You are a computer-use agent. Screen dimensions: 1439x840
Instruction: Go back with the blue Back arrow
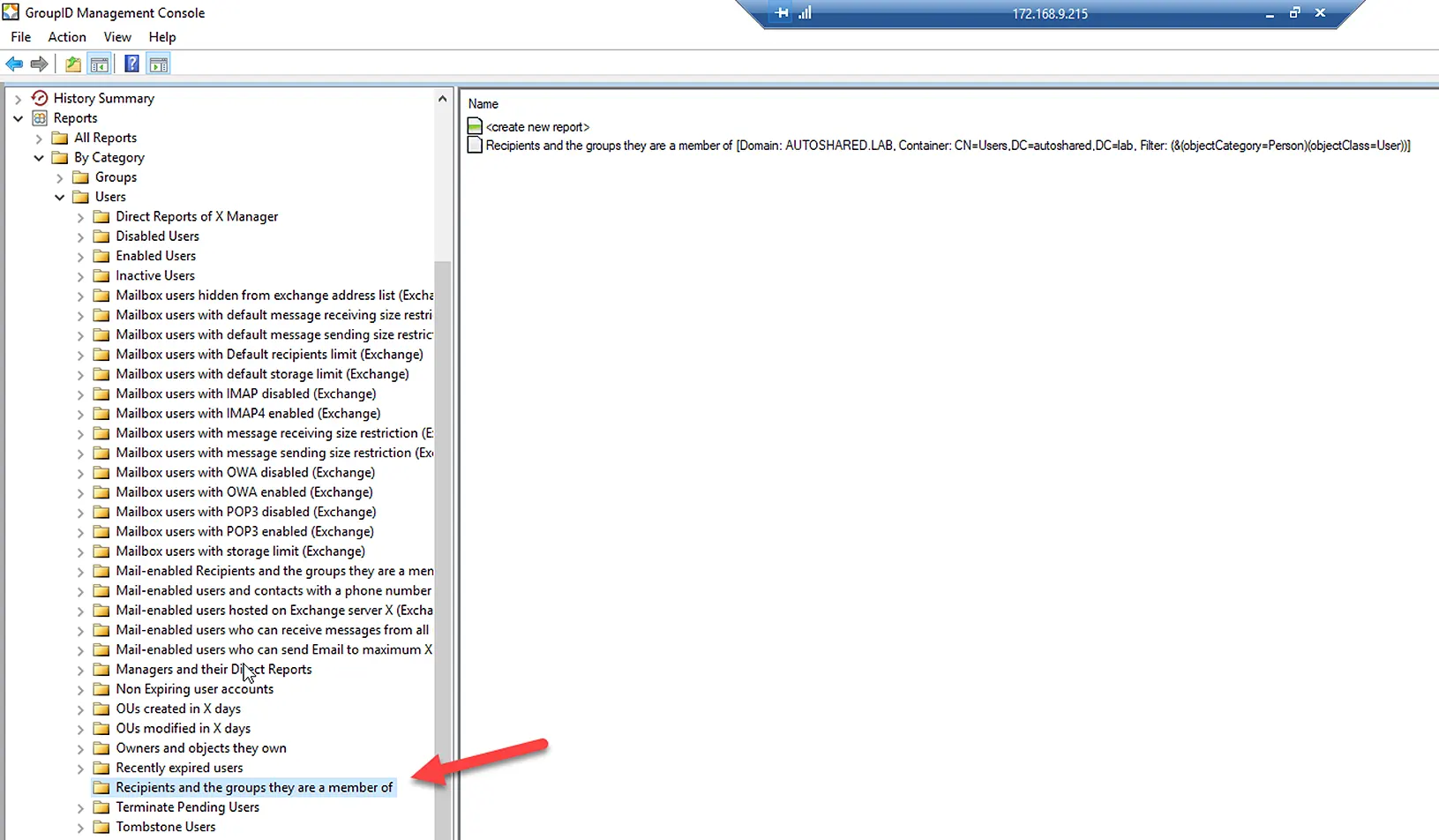pyautogui.click(x=14, y=64)
